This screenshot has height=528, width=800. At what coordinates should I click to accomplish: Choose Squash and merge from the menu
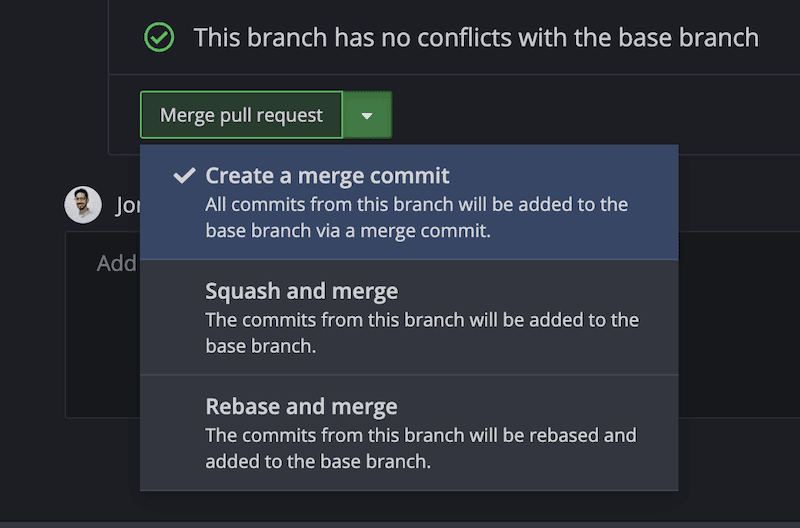[x=409, y=317]
